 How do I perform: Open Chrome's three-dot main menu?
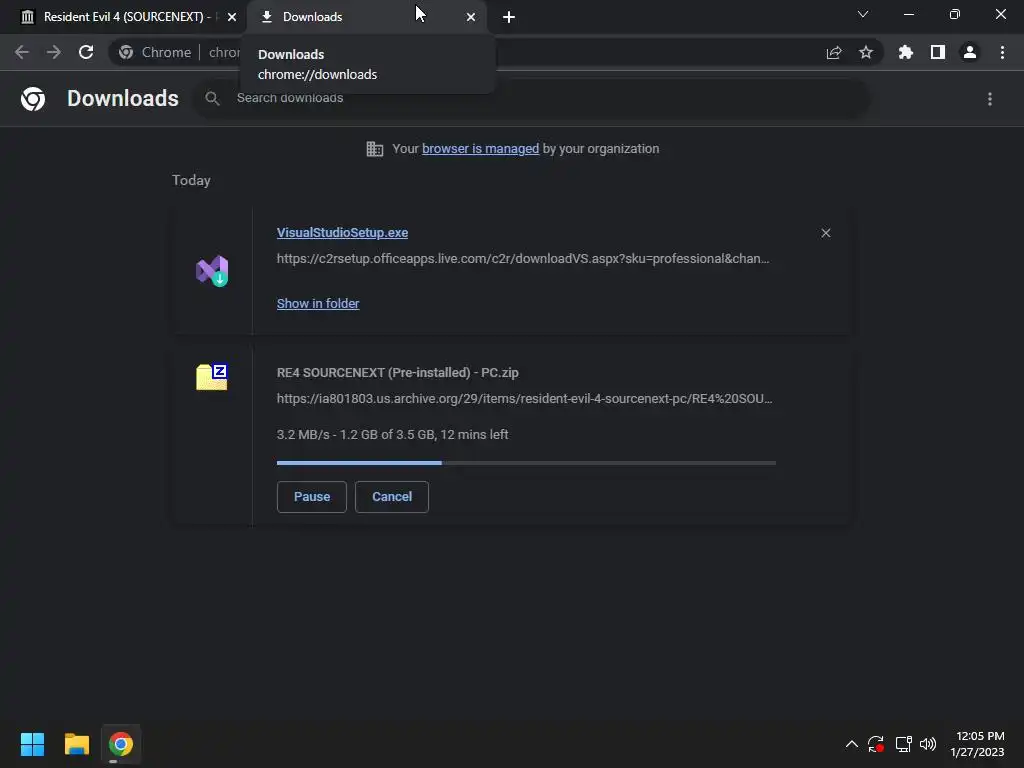1002,52
